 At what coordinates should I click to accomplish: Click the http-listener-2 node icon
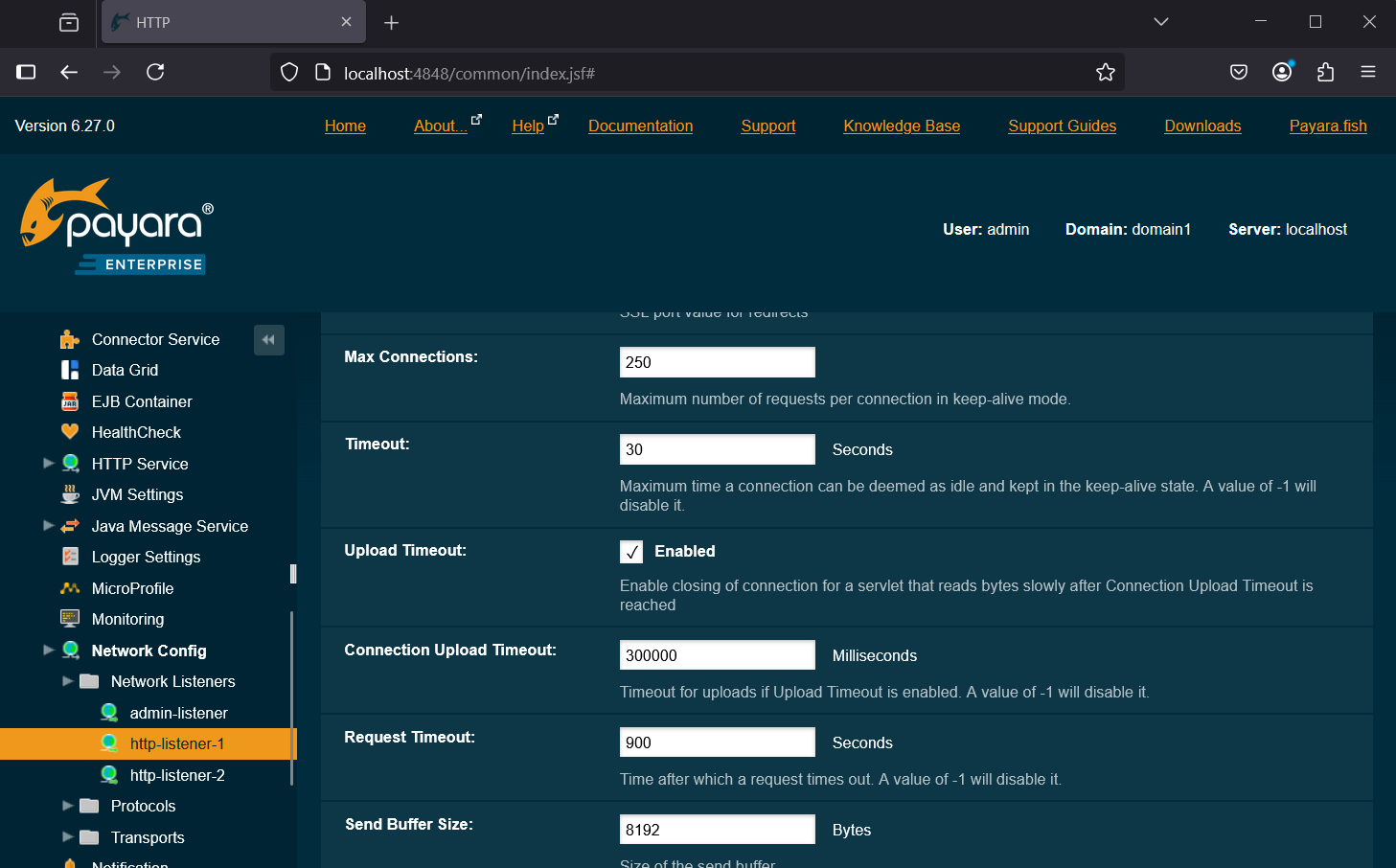(109, 775)
